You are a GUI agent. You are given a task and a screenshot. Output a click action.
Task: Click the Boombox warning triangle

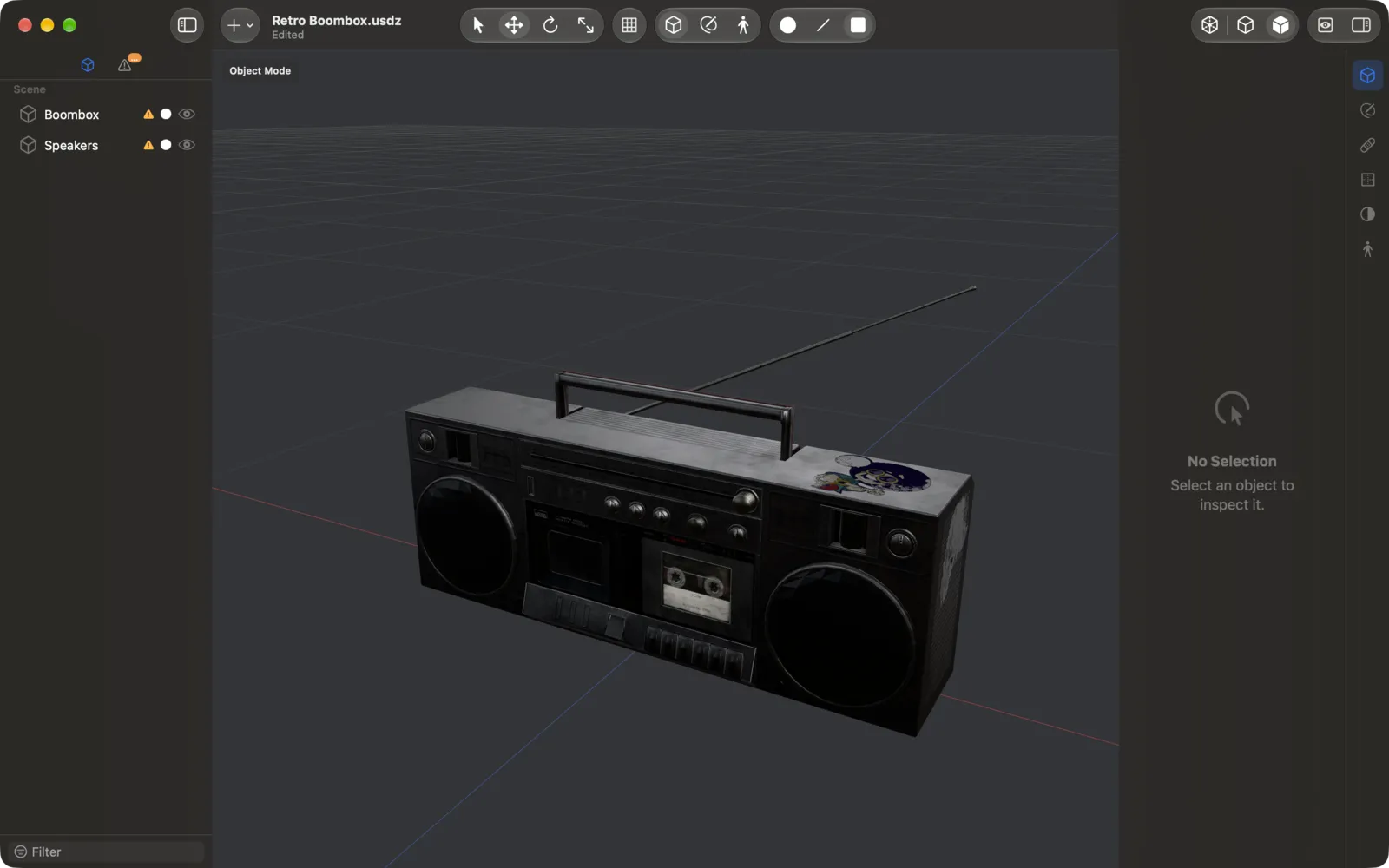148,115
